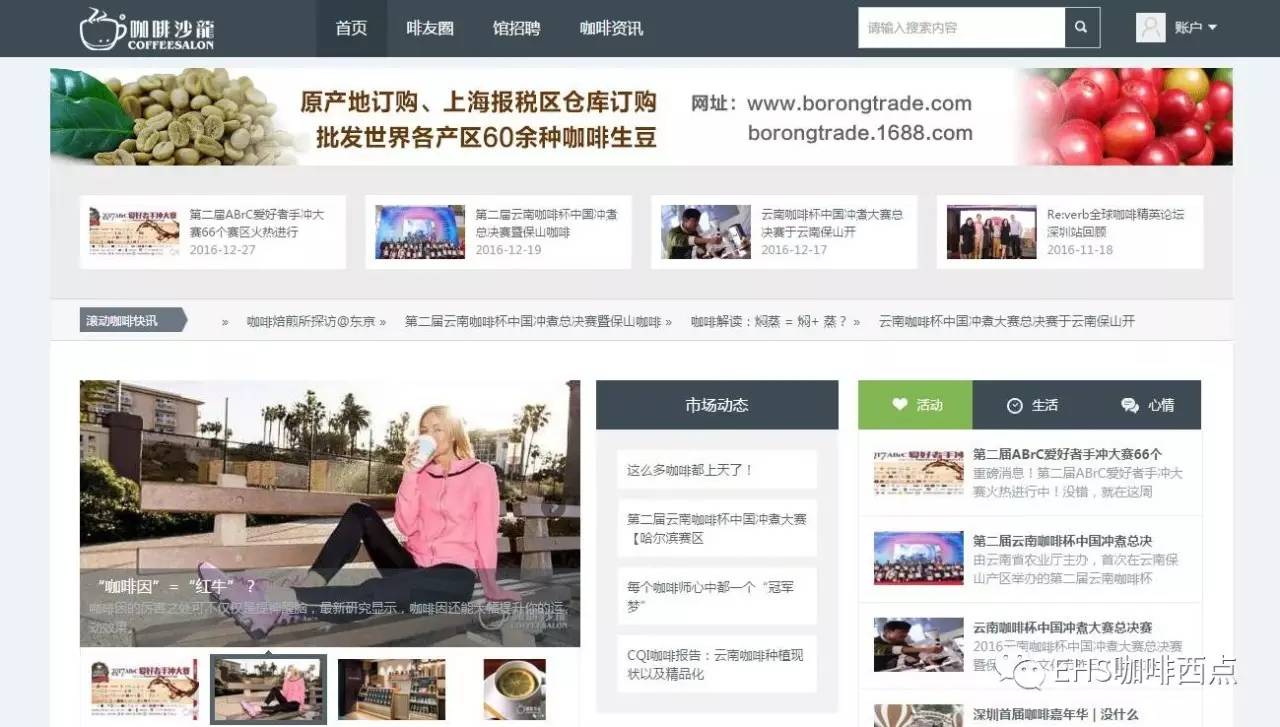The height and width of the screenshot is (727, 1280).
Task: Select the 馆招聘 navigation item
Action: tap(519, 28)
